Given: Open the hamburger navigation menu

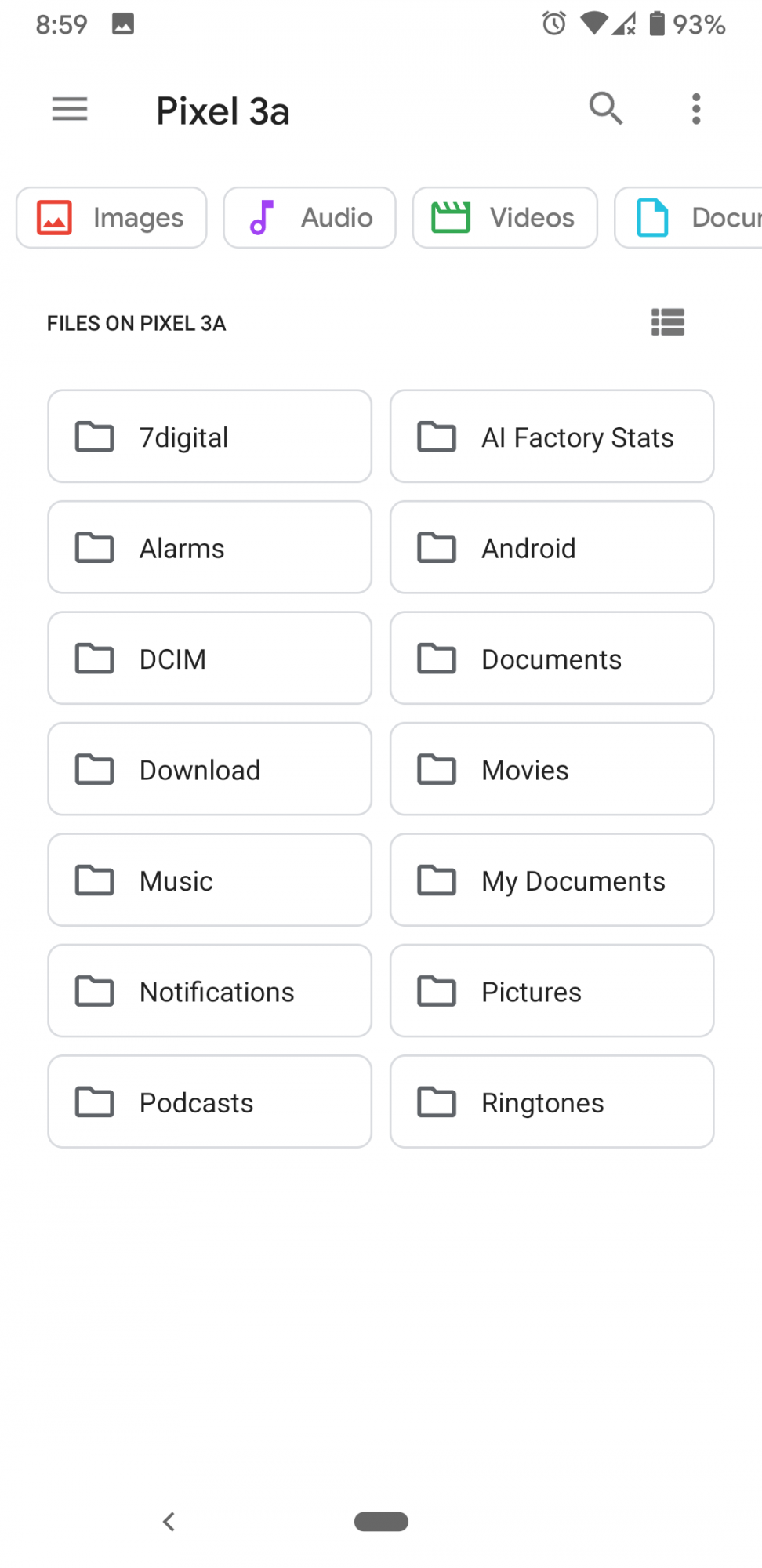Looking at the screenshot, I should pos(70,109).
